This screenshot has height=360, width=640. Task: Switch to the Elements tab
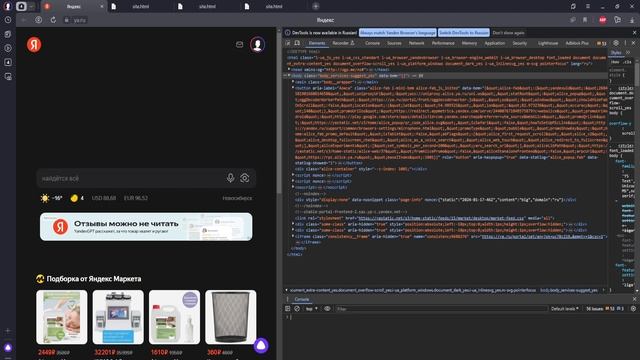click(x=317, y=43)
